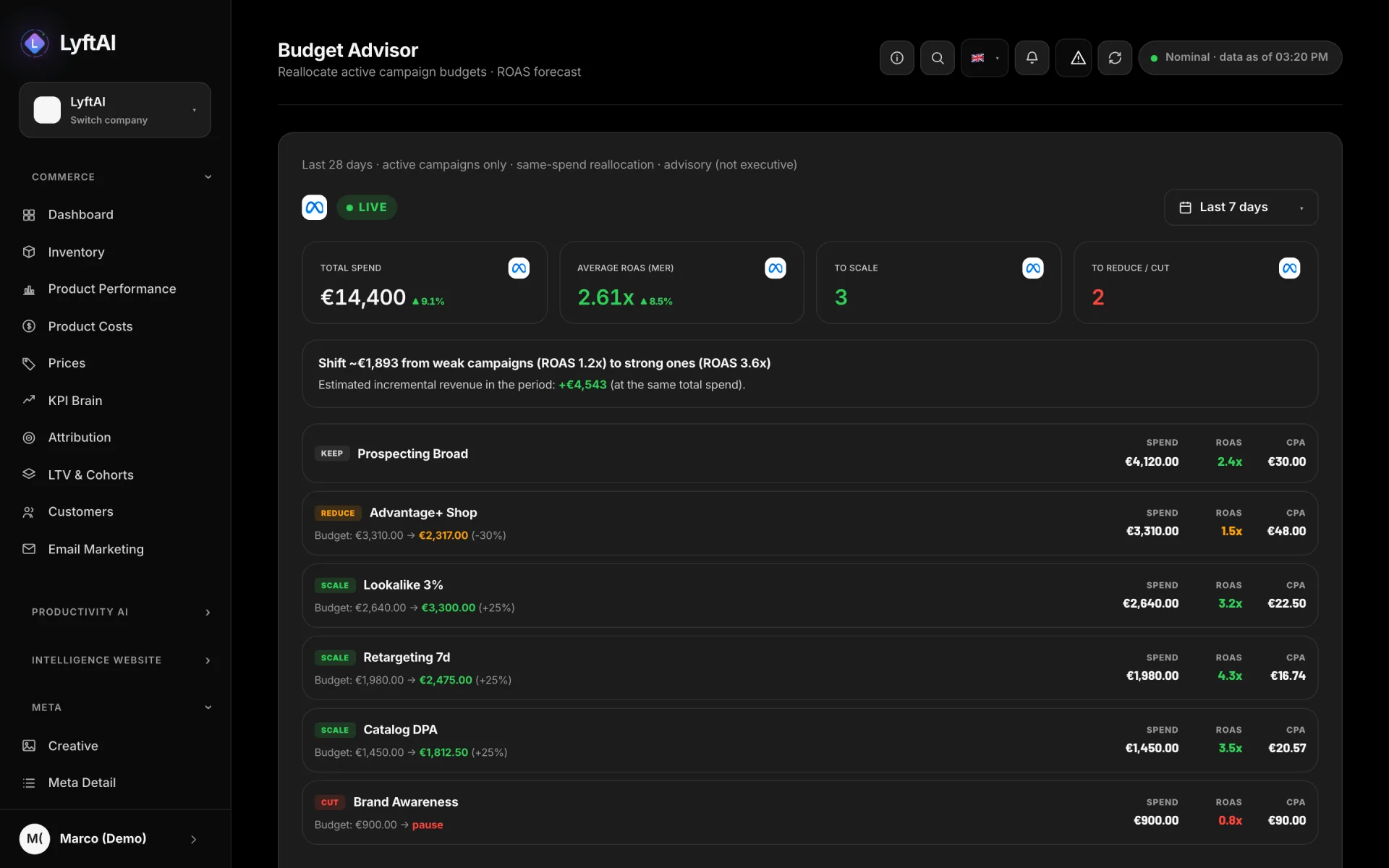Click the info icon in header

coord(896,58)
